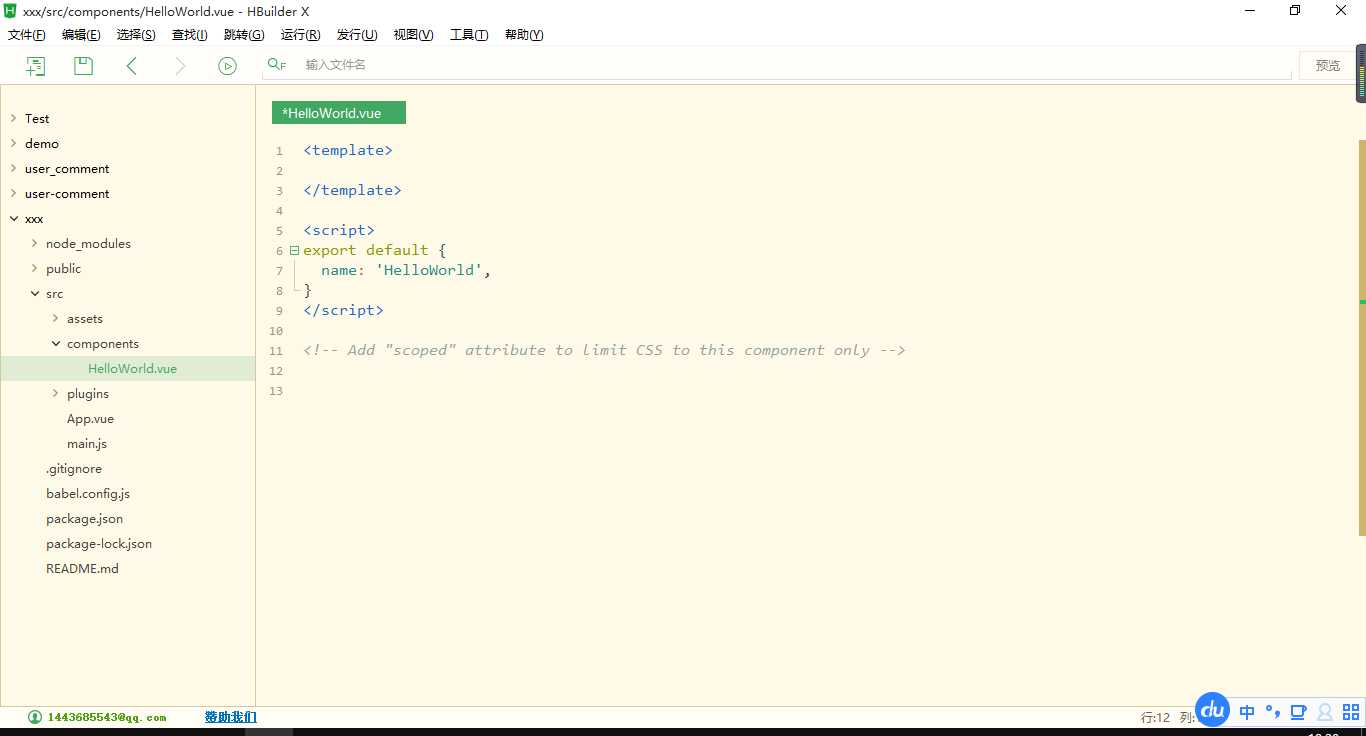Click the new file toolbar icon
This screenshot has width=1366, height=736.
(36, 66)
